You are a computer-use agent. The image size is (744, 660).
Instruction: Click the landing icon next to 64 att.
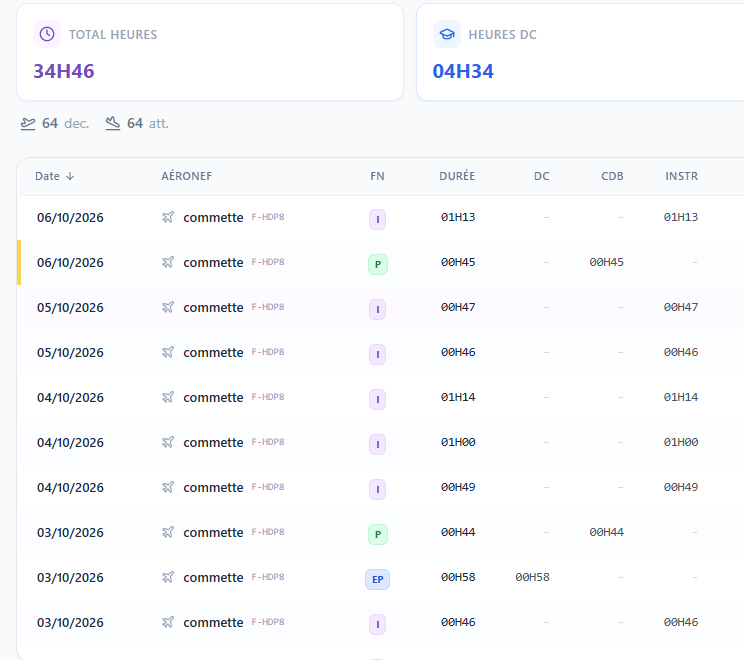(x=112, y=123)
